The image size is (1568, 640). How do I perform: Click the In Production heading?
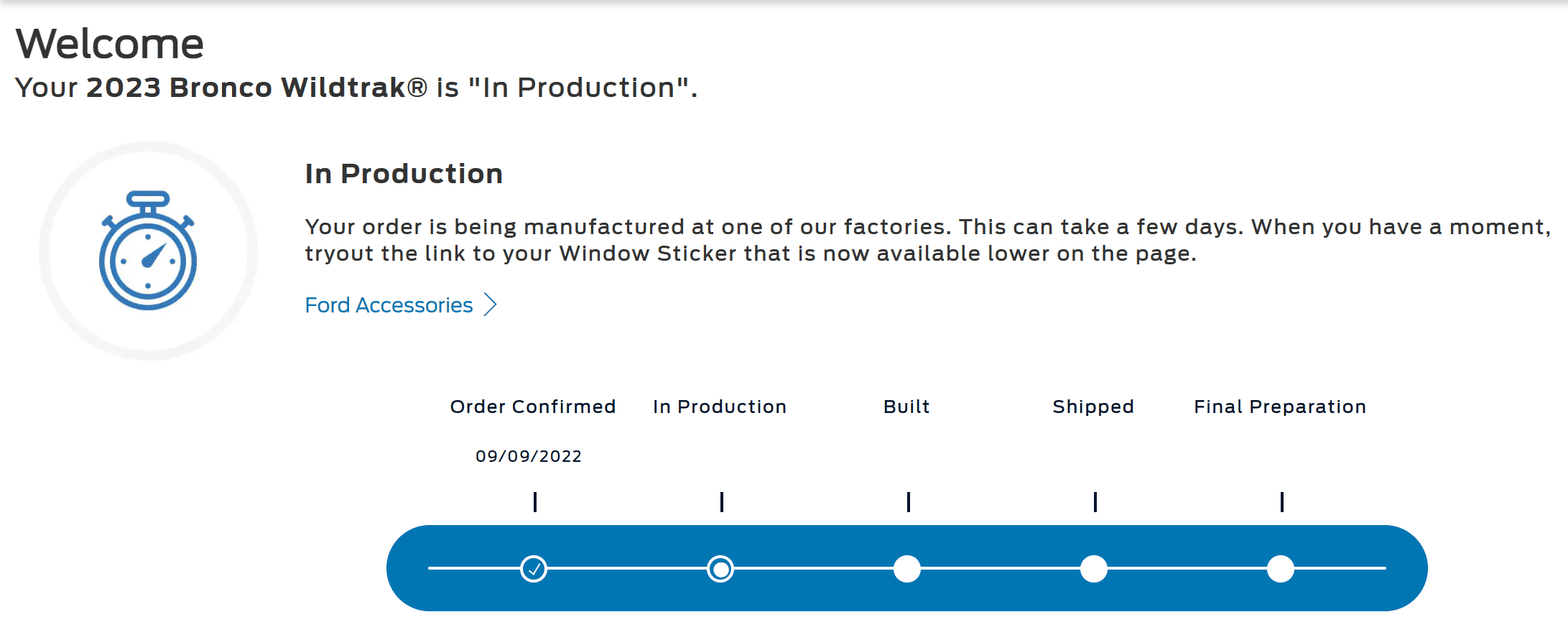(x=404, y=174)
